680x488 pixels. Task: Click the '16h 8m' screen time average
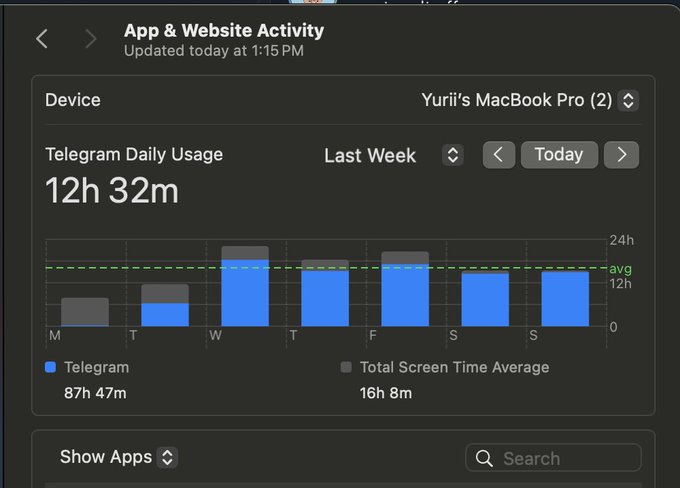[x=386, y=393]
